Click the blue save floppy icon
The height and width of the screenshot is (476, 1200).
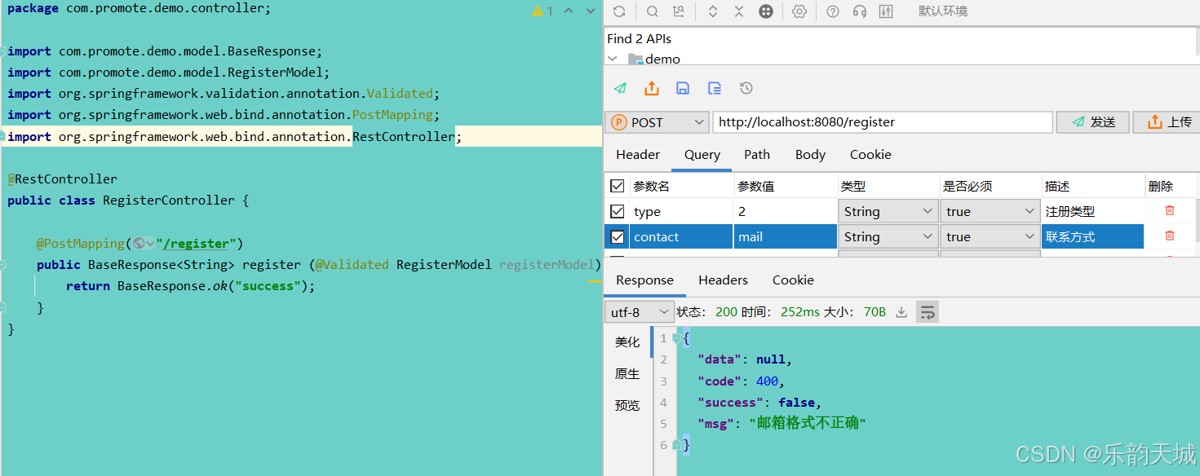pos(683,88)
